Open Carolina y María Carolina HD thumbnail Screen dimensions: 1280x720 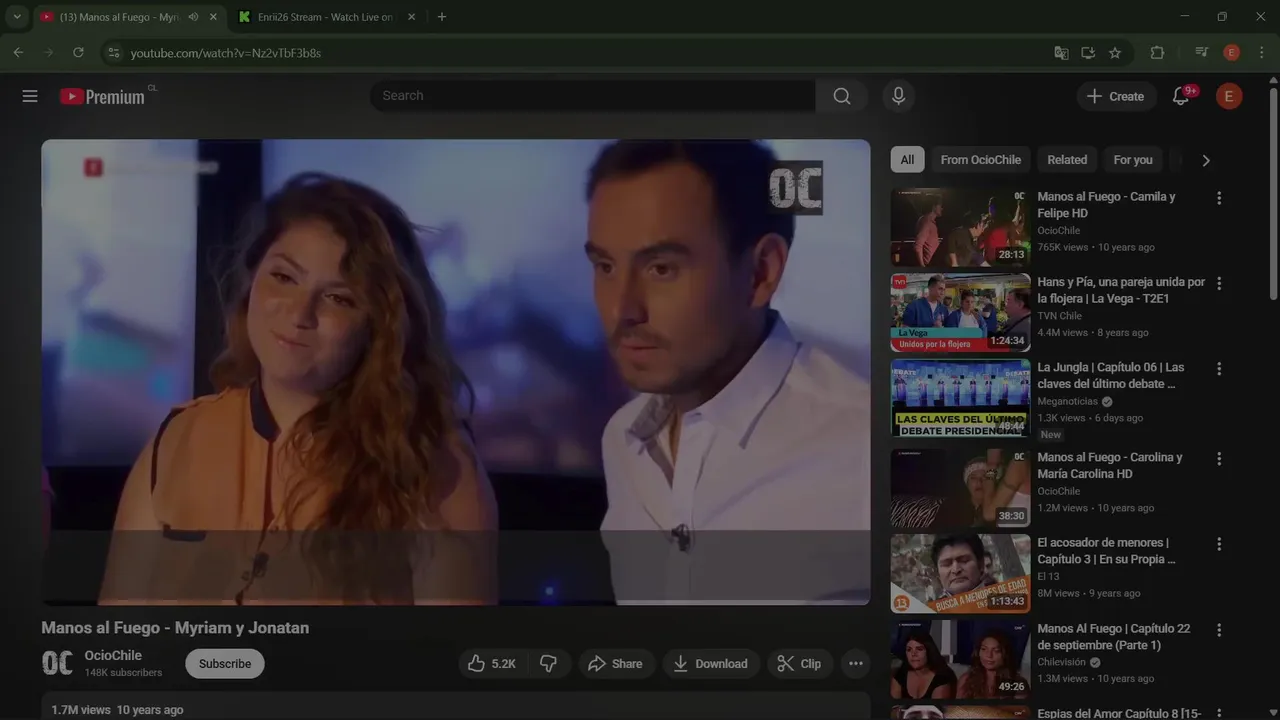click(x=960, y=488)
